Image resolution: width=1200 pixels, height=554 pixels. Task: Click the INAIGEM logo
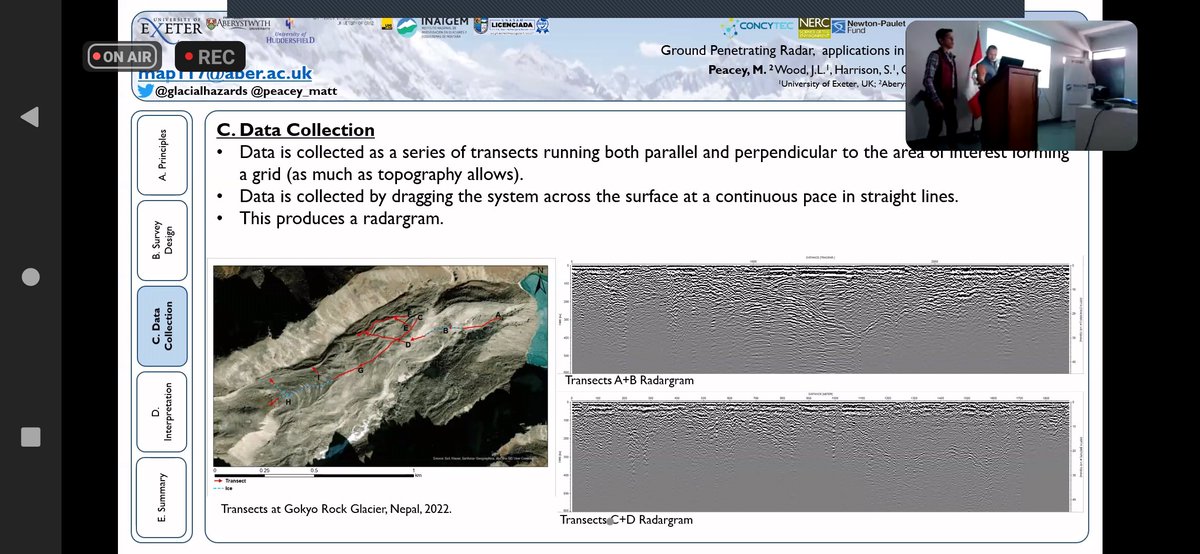tap(431, 28)
